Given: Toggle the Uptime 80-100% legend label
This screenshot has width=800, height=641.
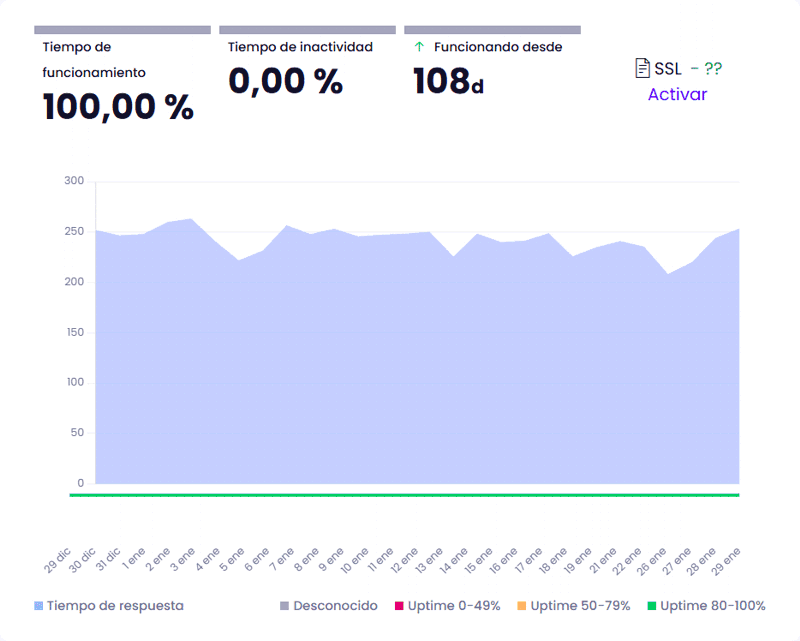Looking at the screenshot, I should coord(712,606).
